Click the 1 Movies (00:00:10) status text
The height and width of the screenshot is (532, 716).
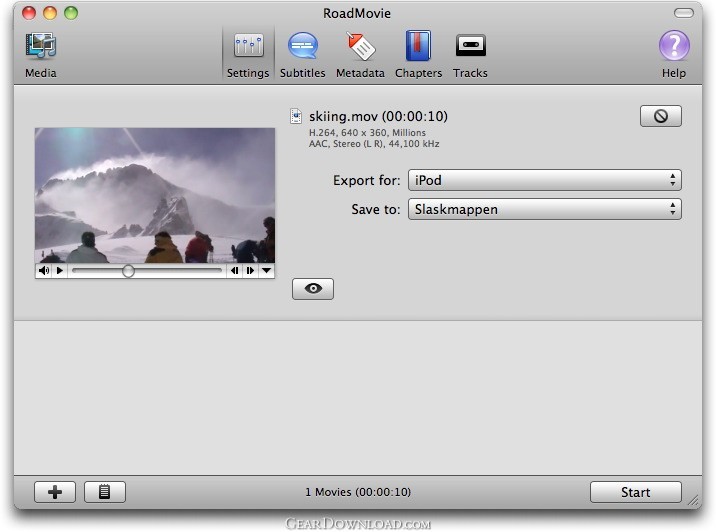pos(358,492)
